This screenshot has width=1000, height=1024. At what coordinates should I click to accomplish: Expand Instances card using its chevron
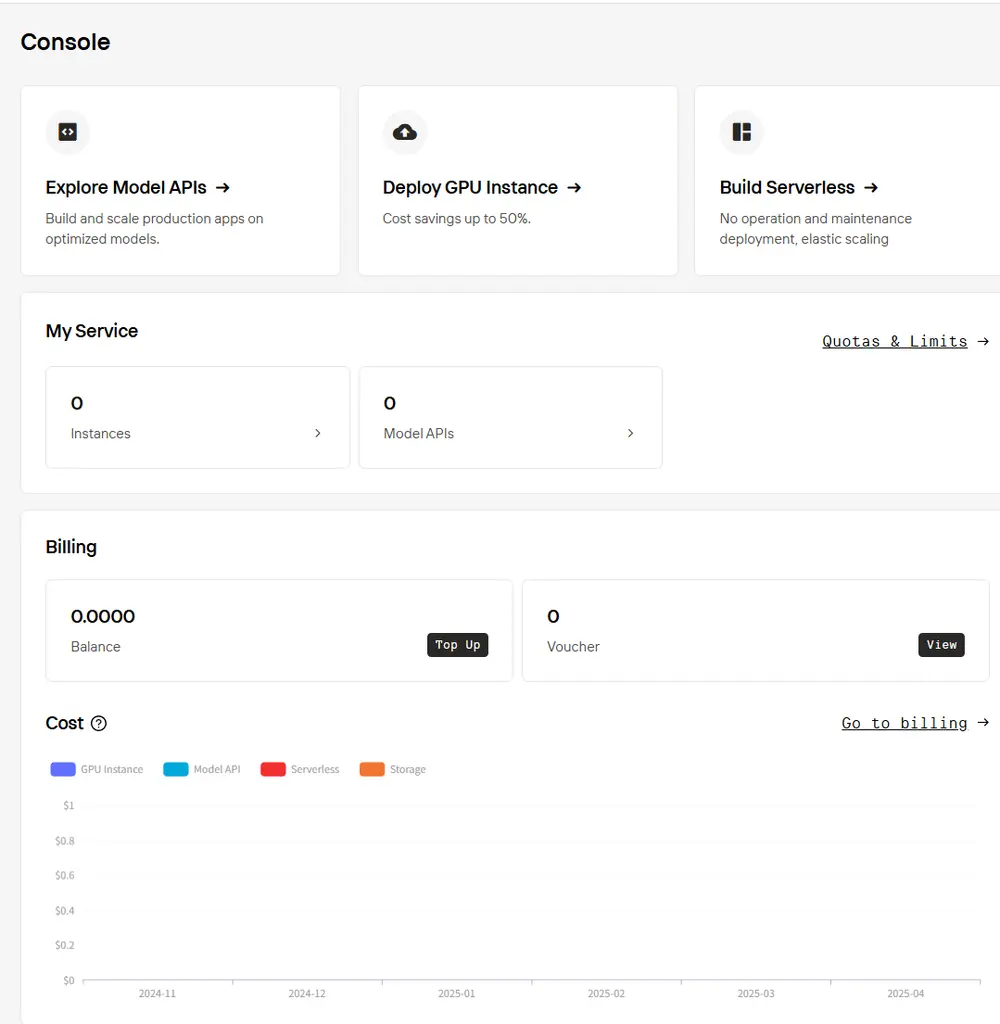(318, 434)
